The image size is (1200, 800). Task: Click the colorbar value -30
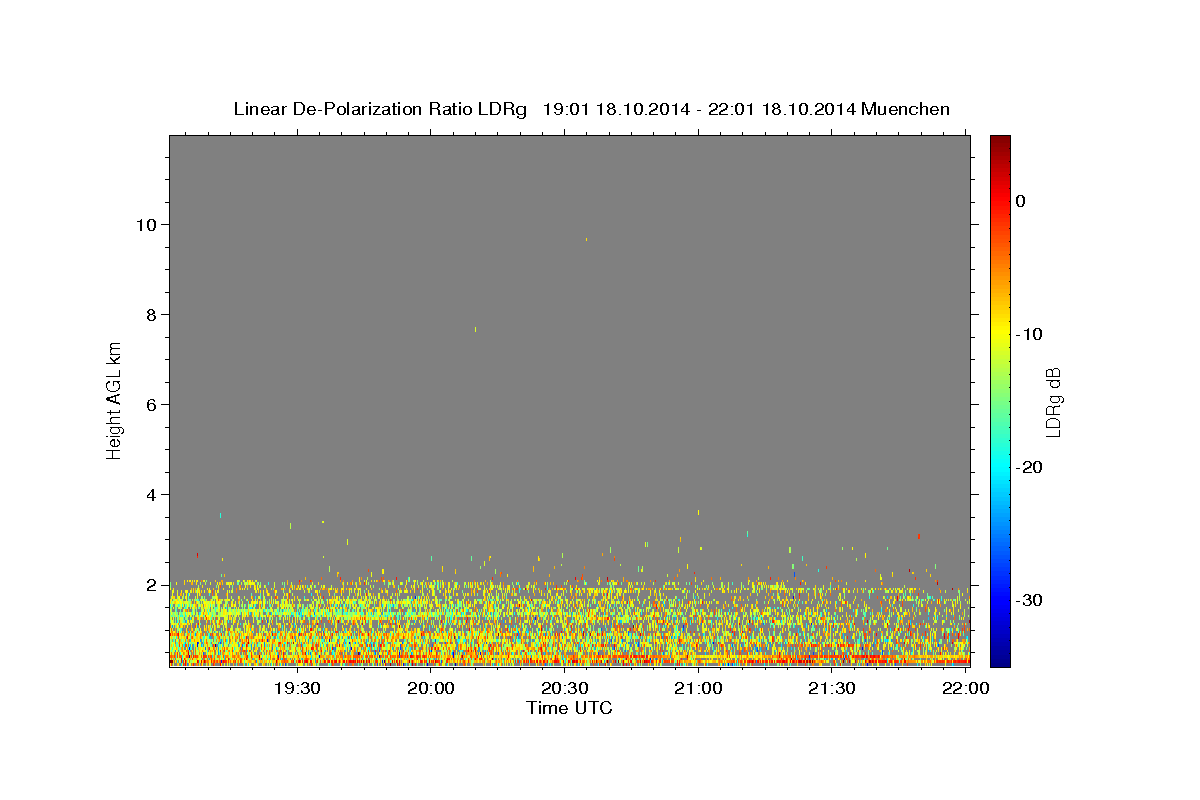[x=1028, y=600]
